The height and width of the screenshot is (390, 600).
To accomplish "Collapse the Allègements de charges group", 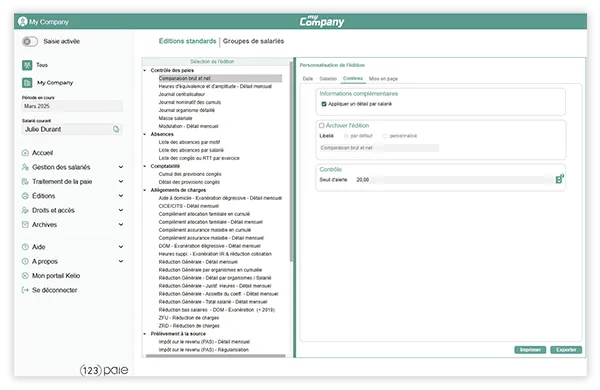I will coord(145,190).
